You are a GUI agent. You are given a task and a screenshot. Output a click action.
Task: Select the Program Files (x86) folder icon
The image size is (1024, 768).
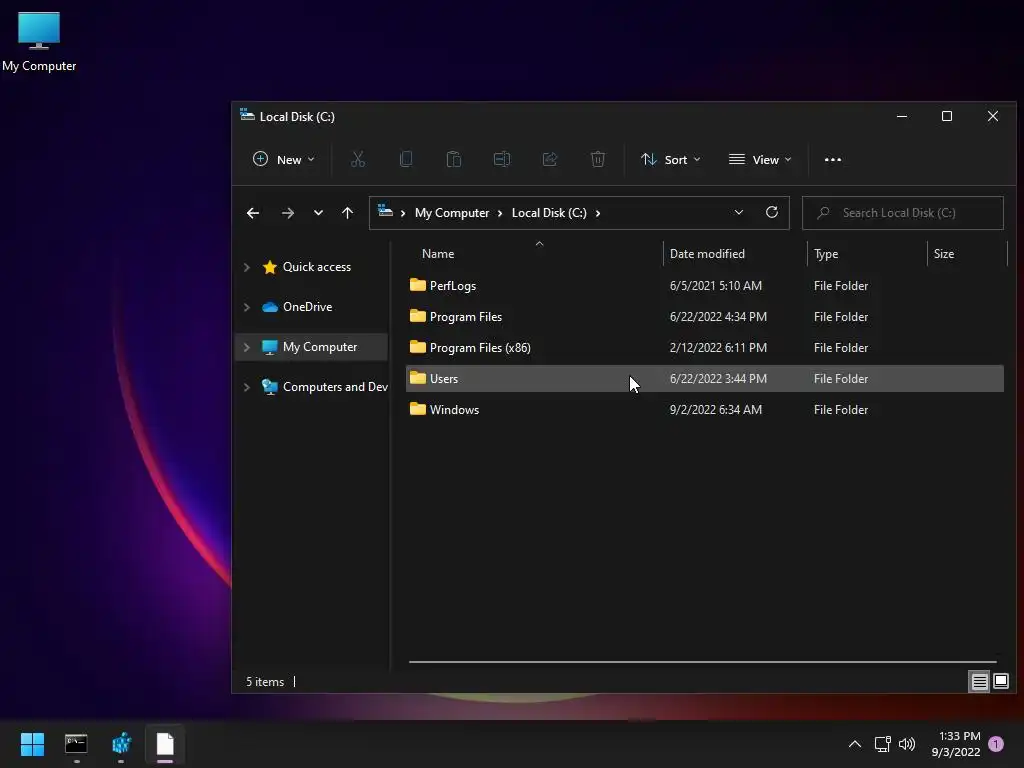pos(418,347)
